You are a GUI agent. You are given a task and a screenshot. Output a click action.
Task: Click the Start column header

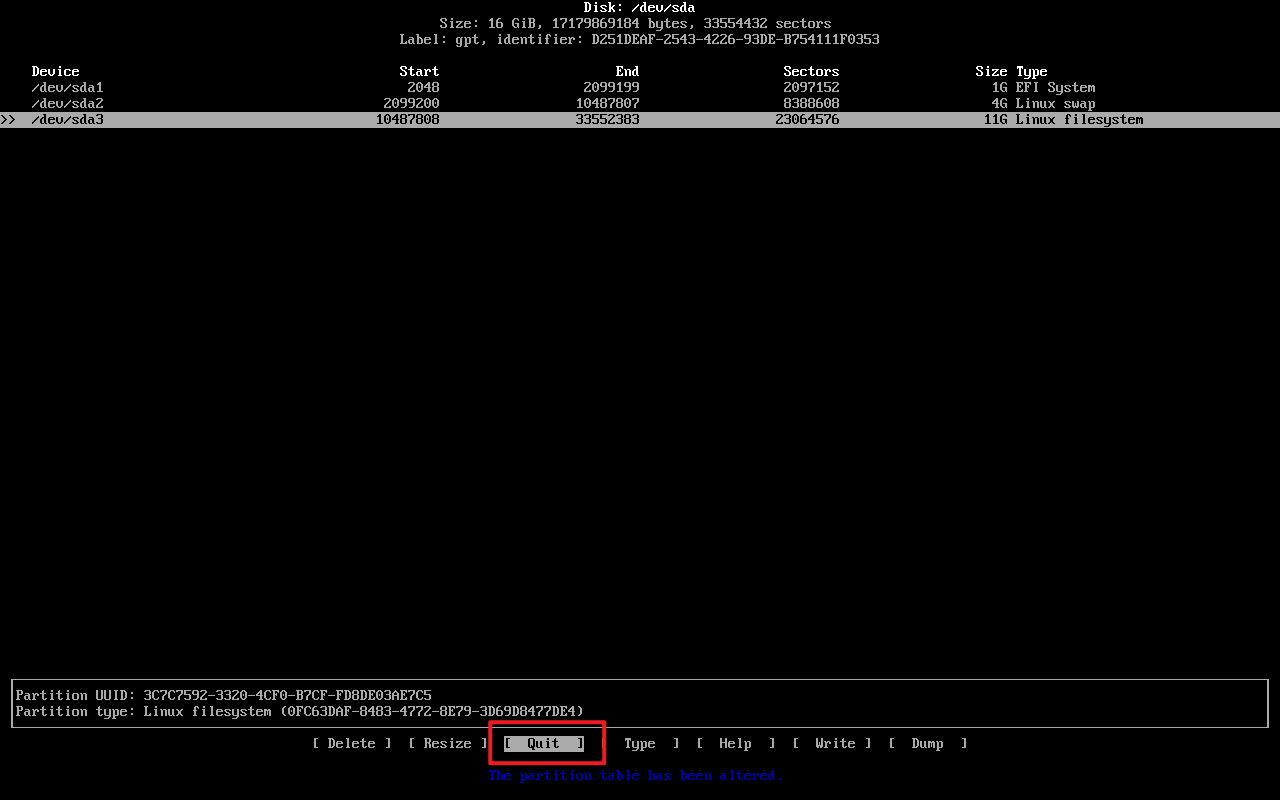point(419,71)
